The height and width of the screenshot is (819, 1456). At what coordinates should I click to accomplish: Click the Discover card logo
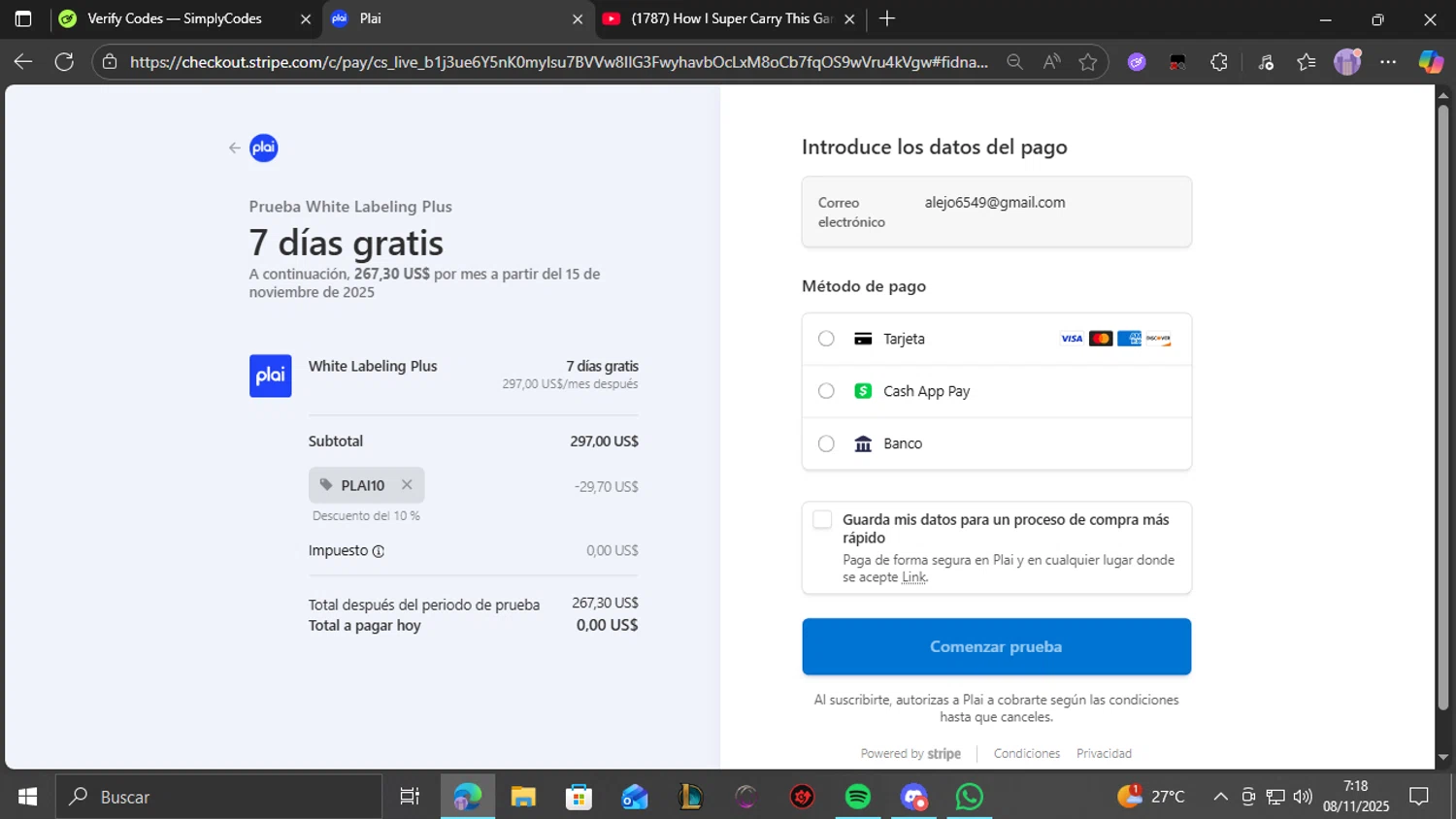pos(1158,339)
